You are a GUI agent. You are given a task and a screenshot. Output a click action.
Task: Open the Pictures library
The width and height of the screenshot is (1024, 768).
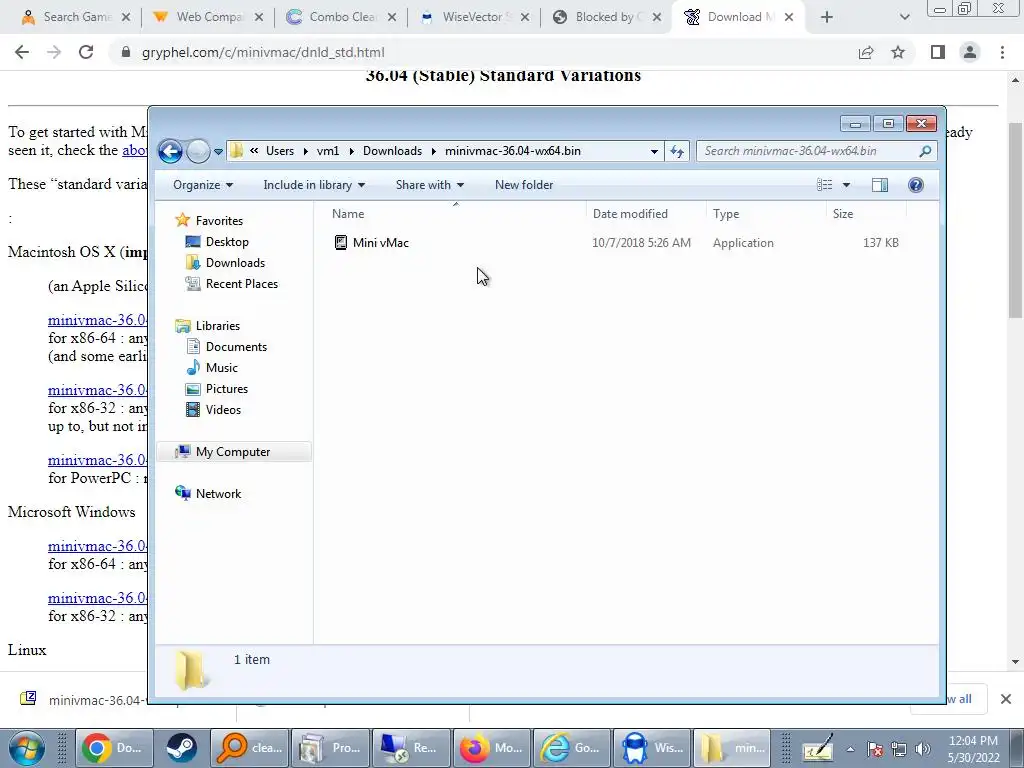tap(227, 389)
